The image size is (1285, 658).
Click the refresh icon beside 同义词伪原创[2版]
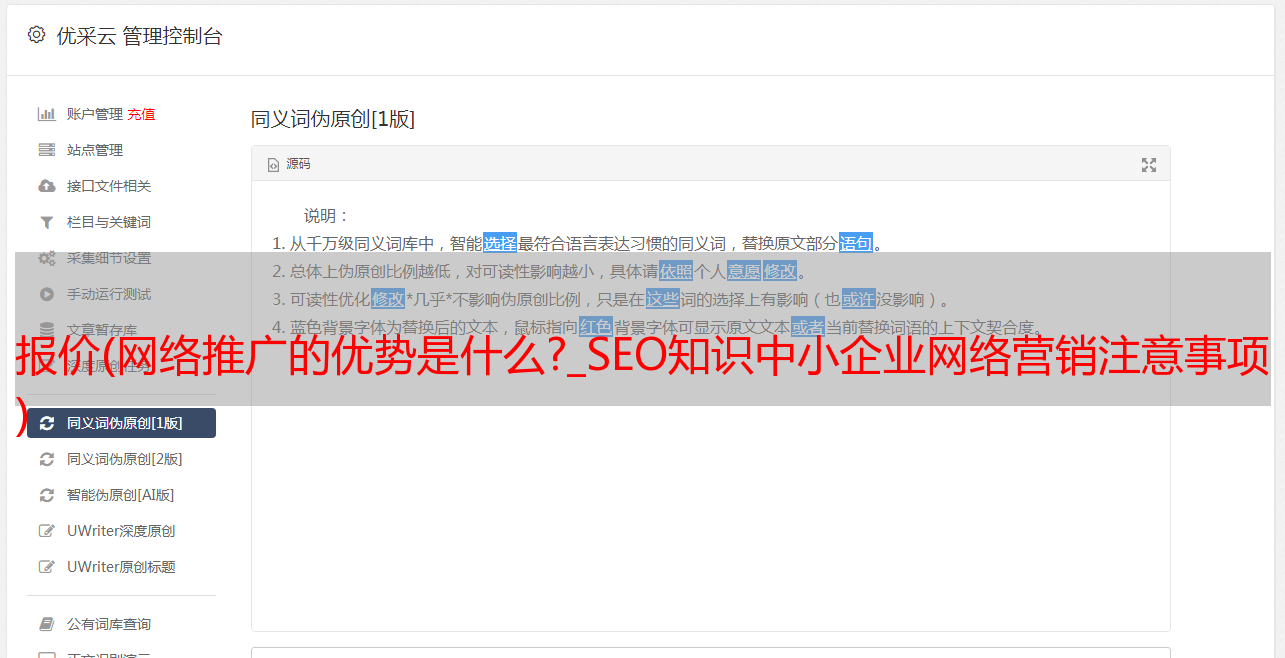pyautogui.click(x=46, y=459)
